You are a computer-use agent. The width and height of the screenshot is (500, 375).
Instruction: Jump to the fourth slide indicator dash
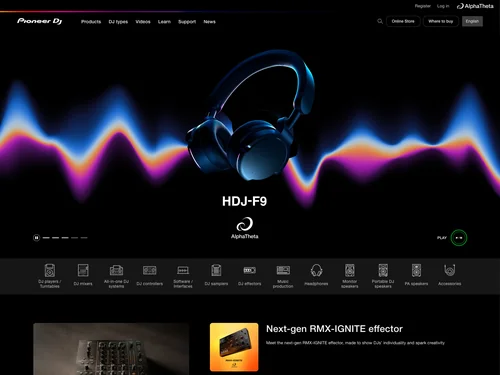(75, 238)
